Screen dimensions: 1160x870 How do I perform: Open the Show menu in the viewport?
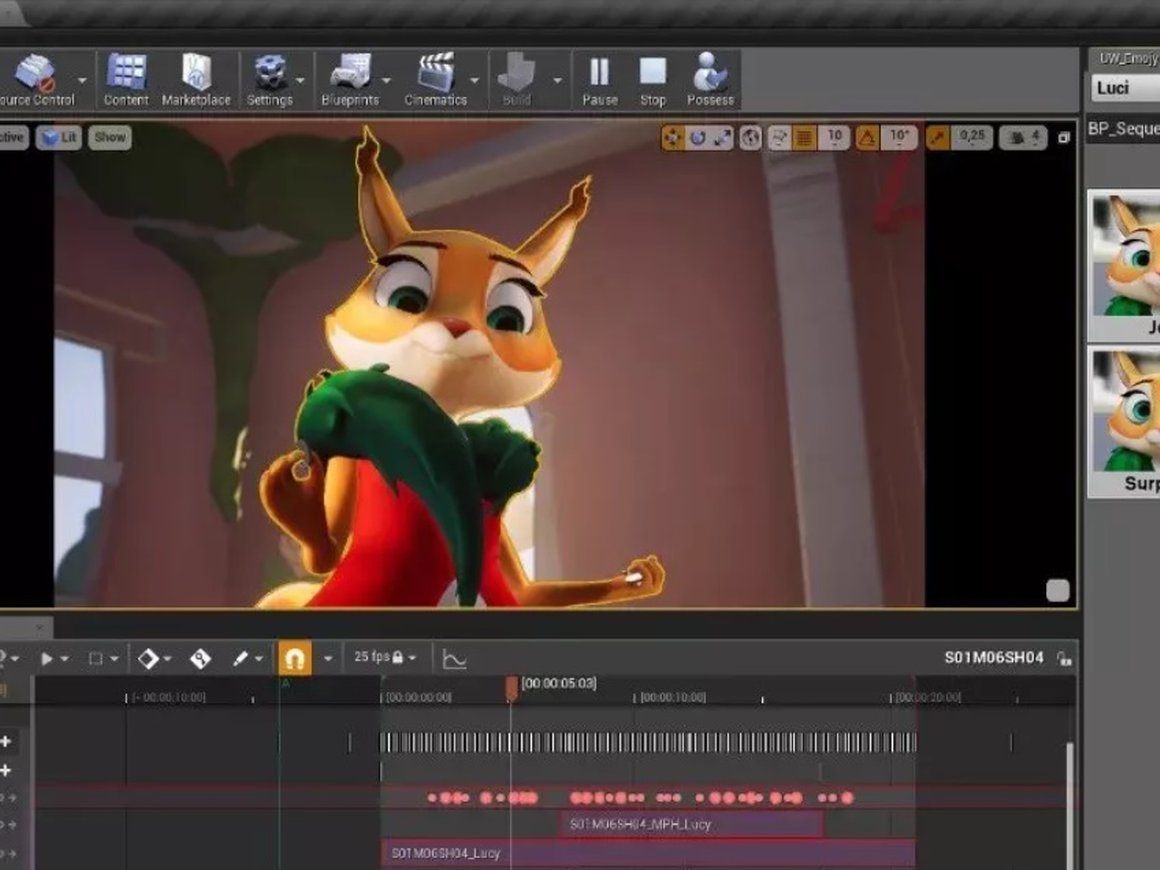(108, 138)
